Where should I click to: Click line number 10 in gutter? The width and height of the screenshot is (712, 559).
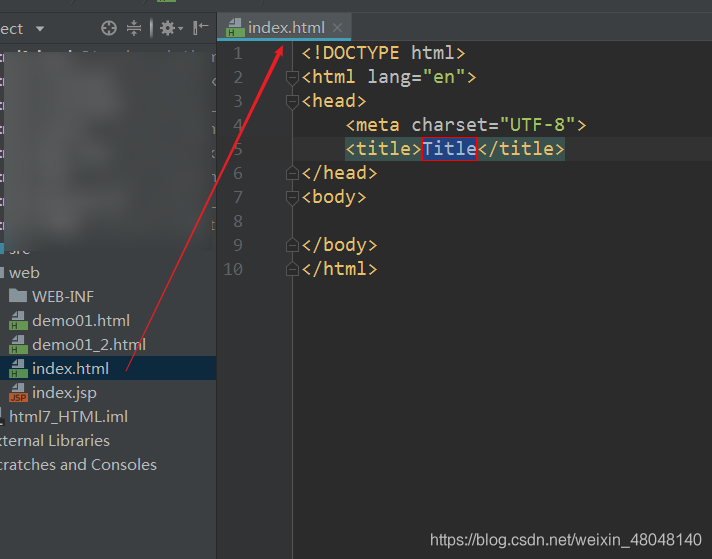pyautogui.click(x=232, y=269)
